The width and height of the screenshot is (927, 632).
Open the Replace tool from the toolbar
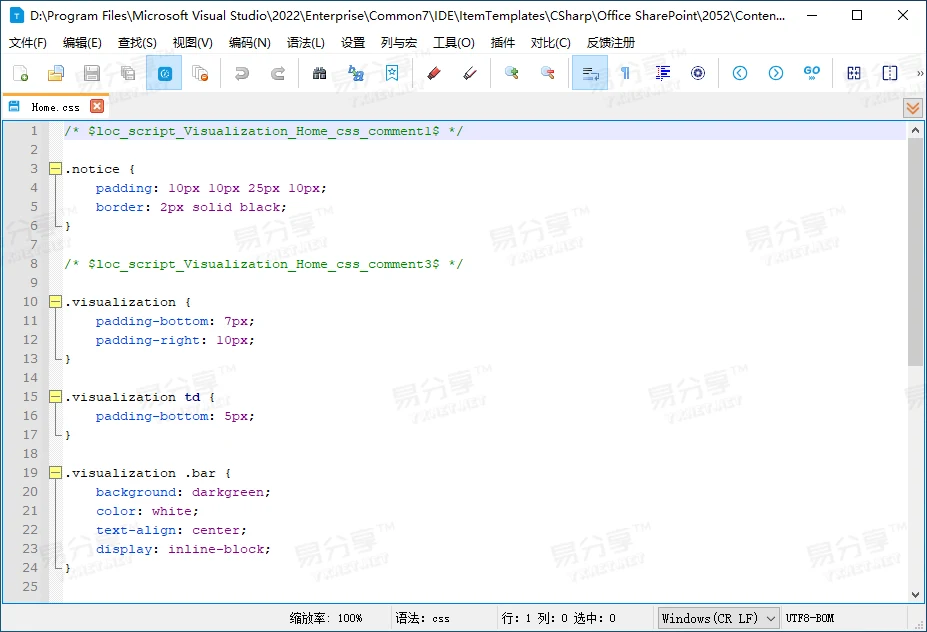pyautogui.click(x=355, y=73)
